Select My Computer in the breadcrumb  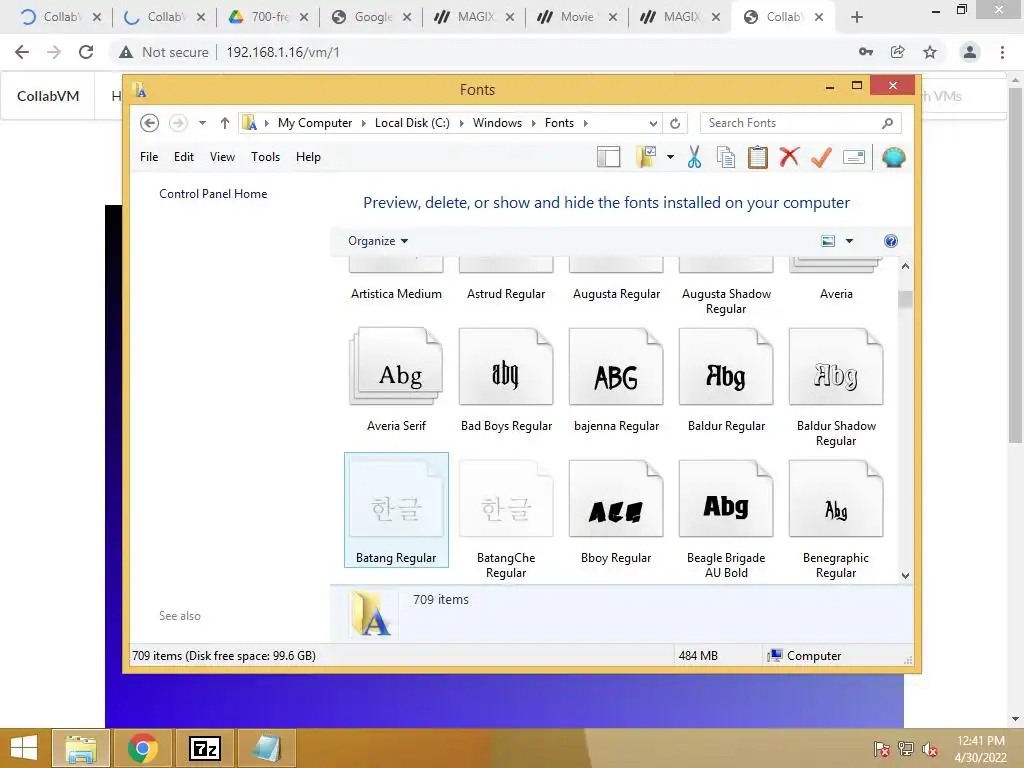click(315, 123)
